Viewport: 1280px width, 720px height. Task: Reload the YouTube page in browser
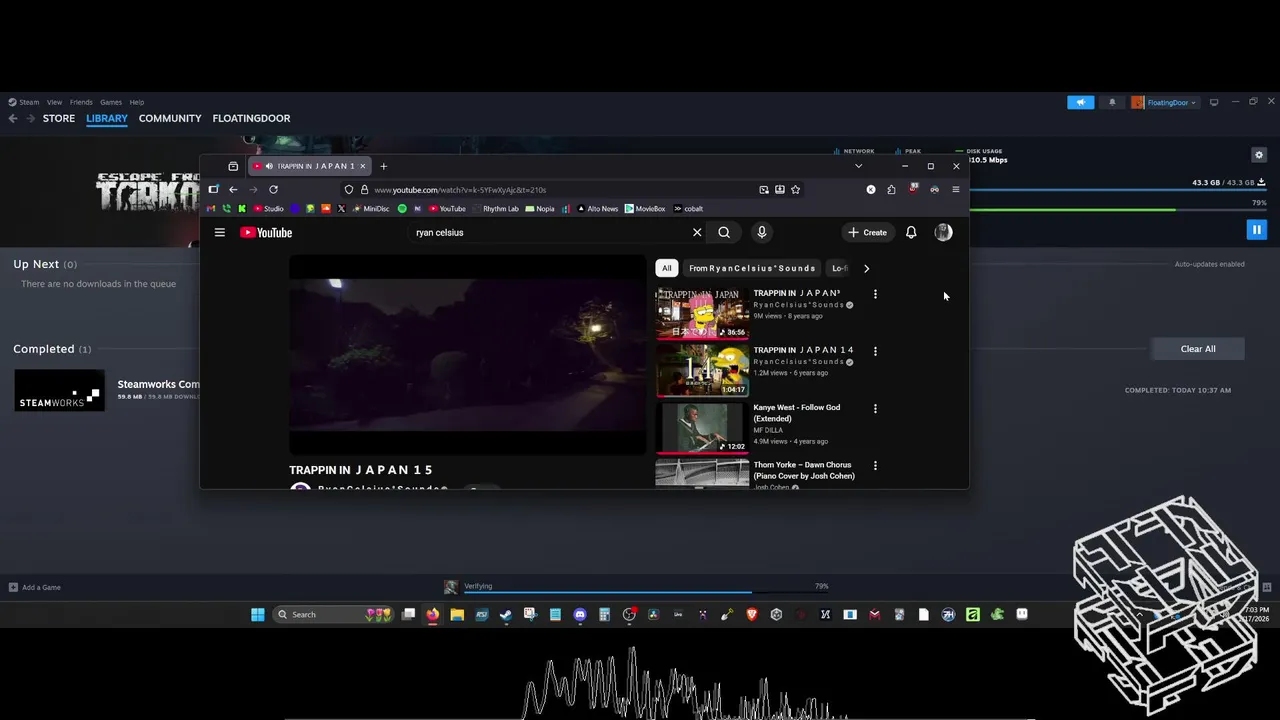click(x=273, y=189)
